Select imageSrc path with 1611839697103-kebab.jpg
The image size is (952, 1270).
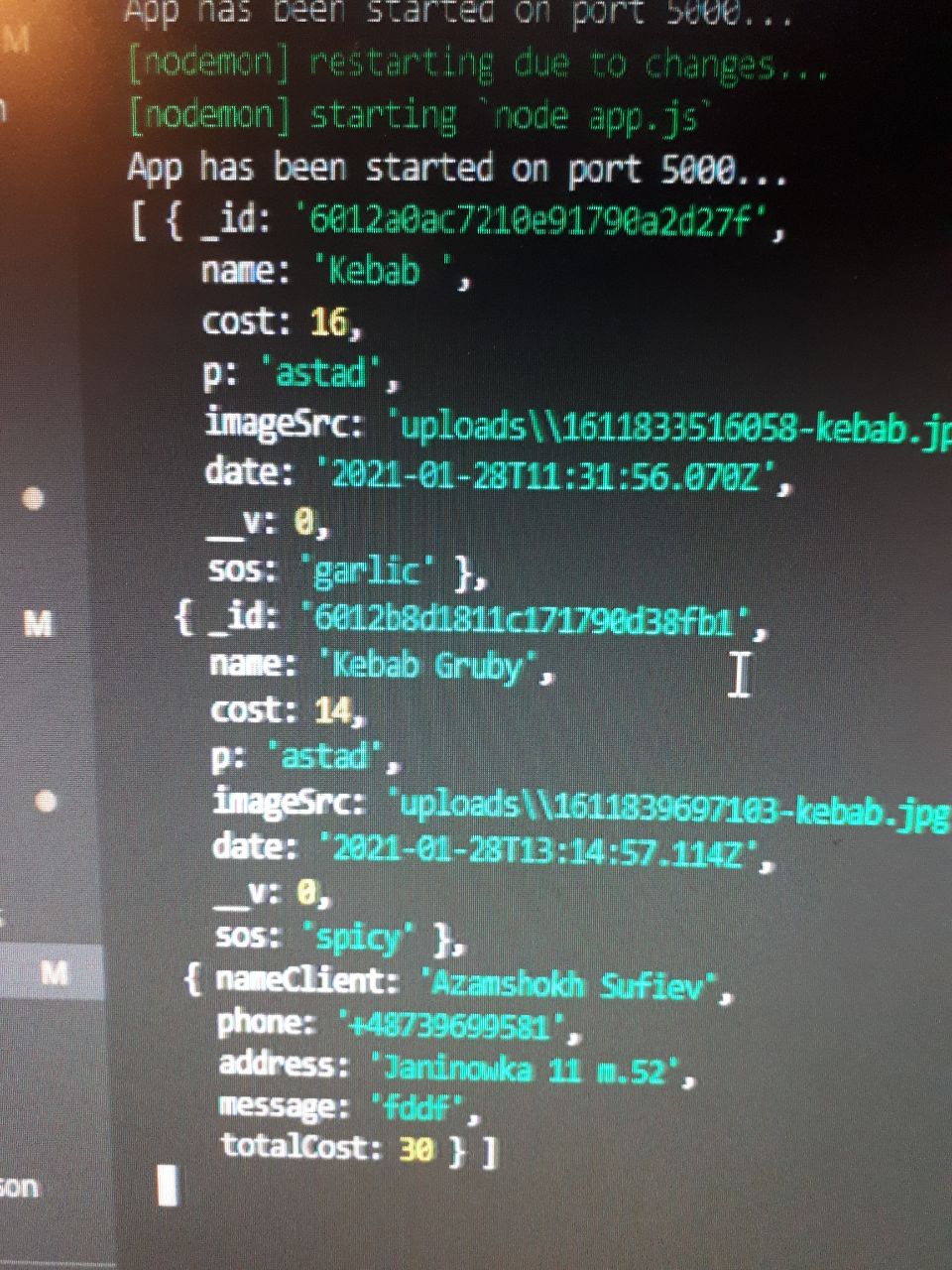pos(669,808)
